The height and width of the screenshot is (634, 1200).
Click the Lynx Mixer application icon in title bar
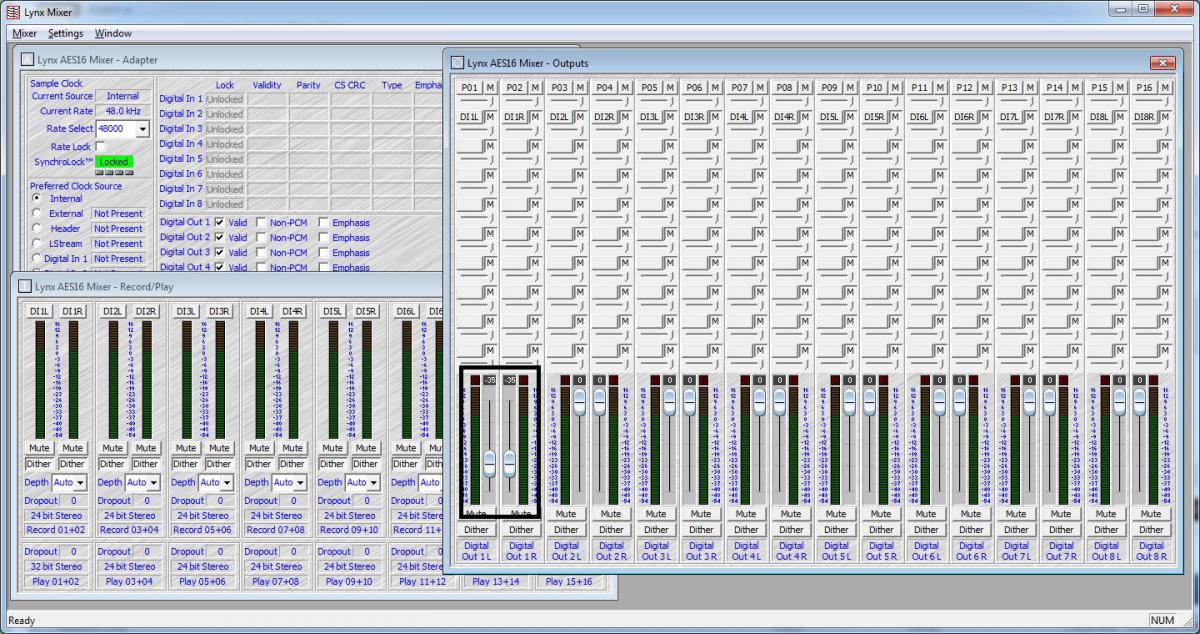pos(12,10)
